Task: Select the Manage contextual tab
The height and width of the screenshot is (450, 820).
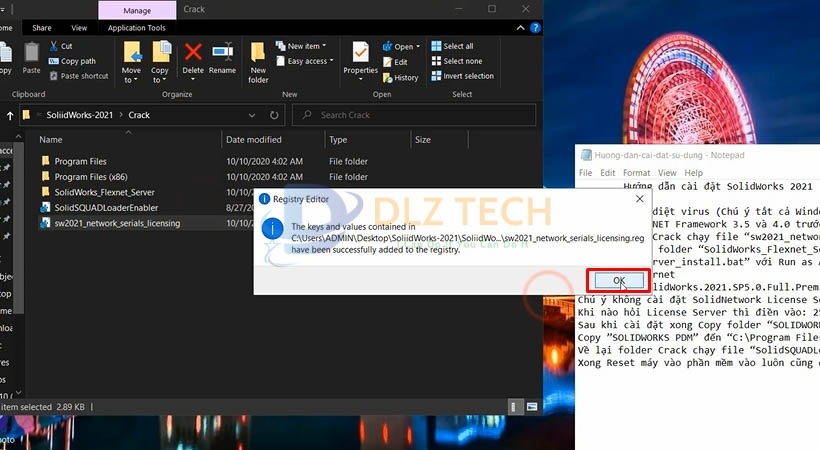Action: pyautogui.click(x=137, y=10)
